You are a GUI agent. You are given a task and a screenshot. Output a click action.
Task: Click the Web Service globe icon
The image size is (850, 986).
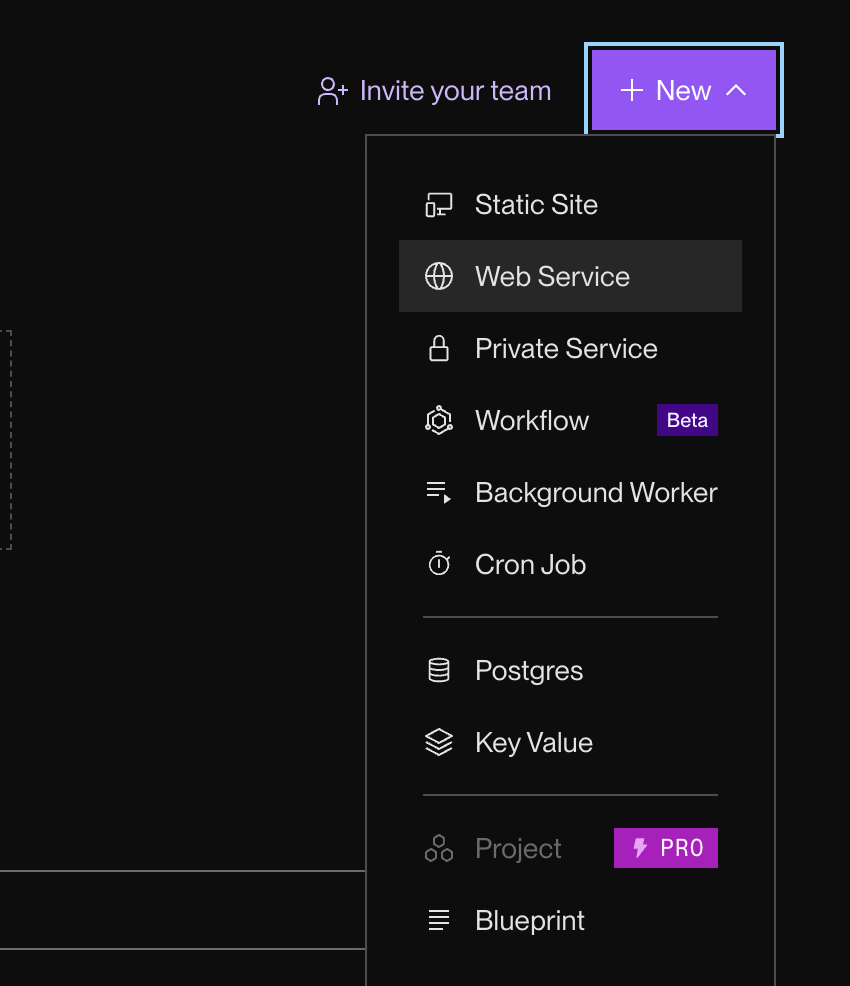click(x=439, y=276)
